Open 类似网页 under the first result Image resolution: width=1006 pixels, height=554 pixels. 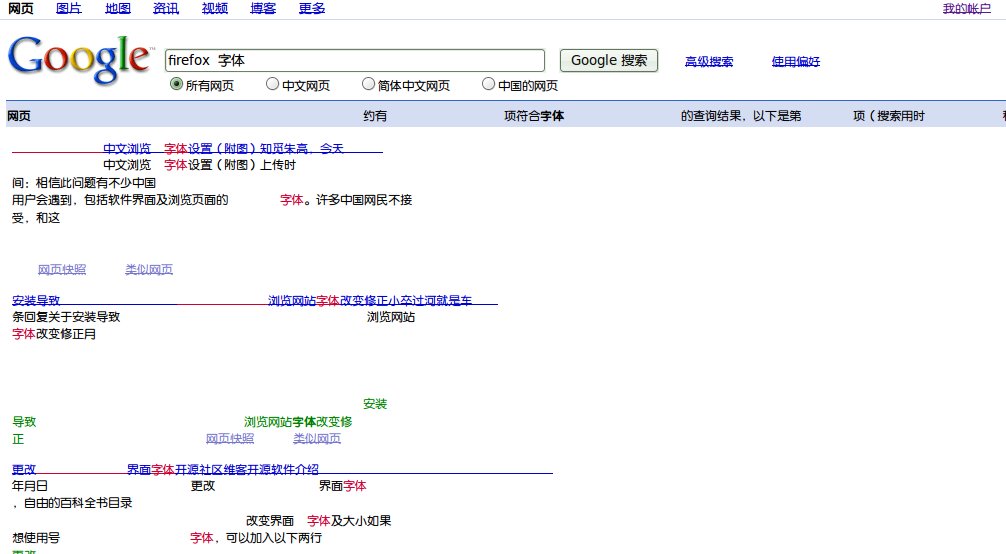pos(149,269)
